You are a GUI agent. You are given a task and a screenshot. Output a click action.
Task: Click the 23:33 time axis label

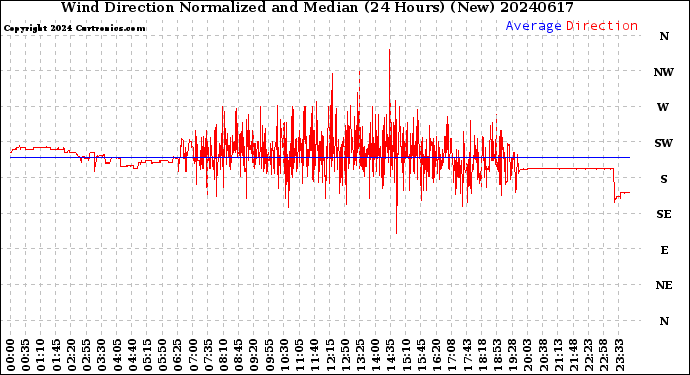[x=619, y=355]
